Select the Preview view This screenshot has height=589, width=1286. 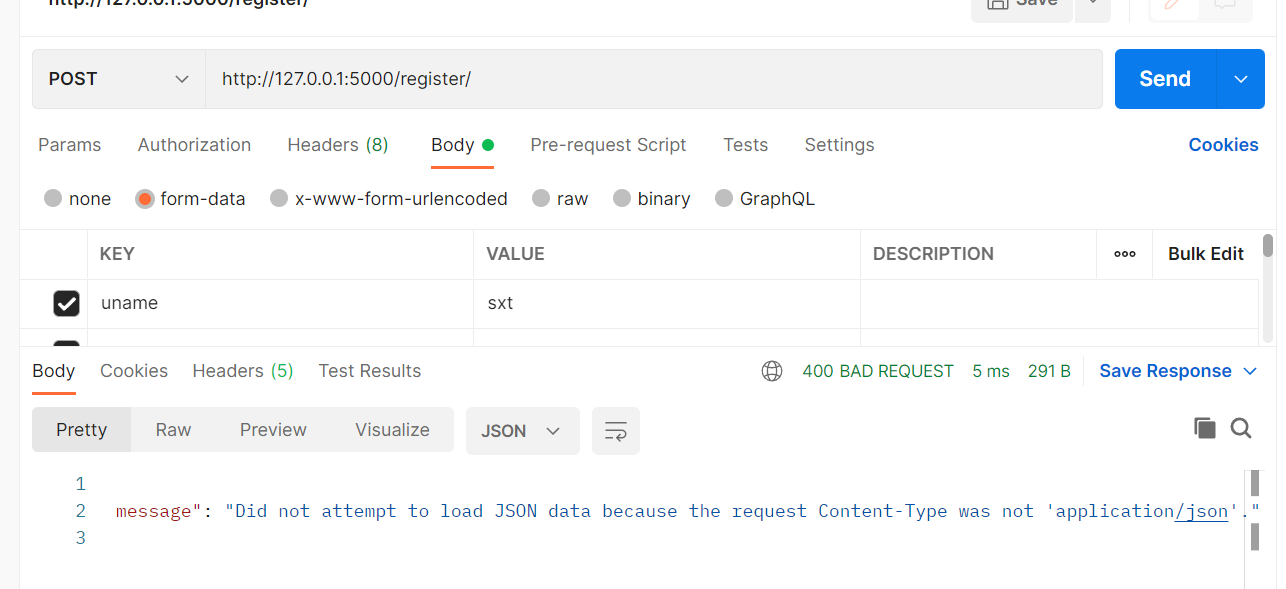[x=273, y=430]
